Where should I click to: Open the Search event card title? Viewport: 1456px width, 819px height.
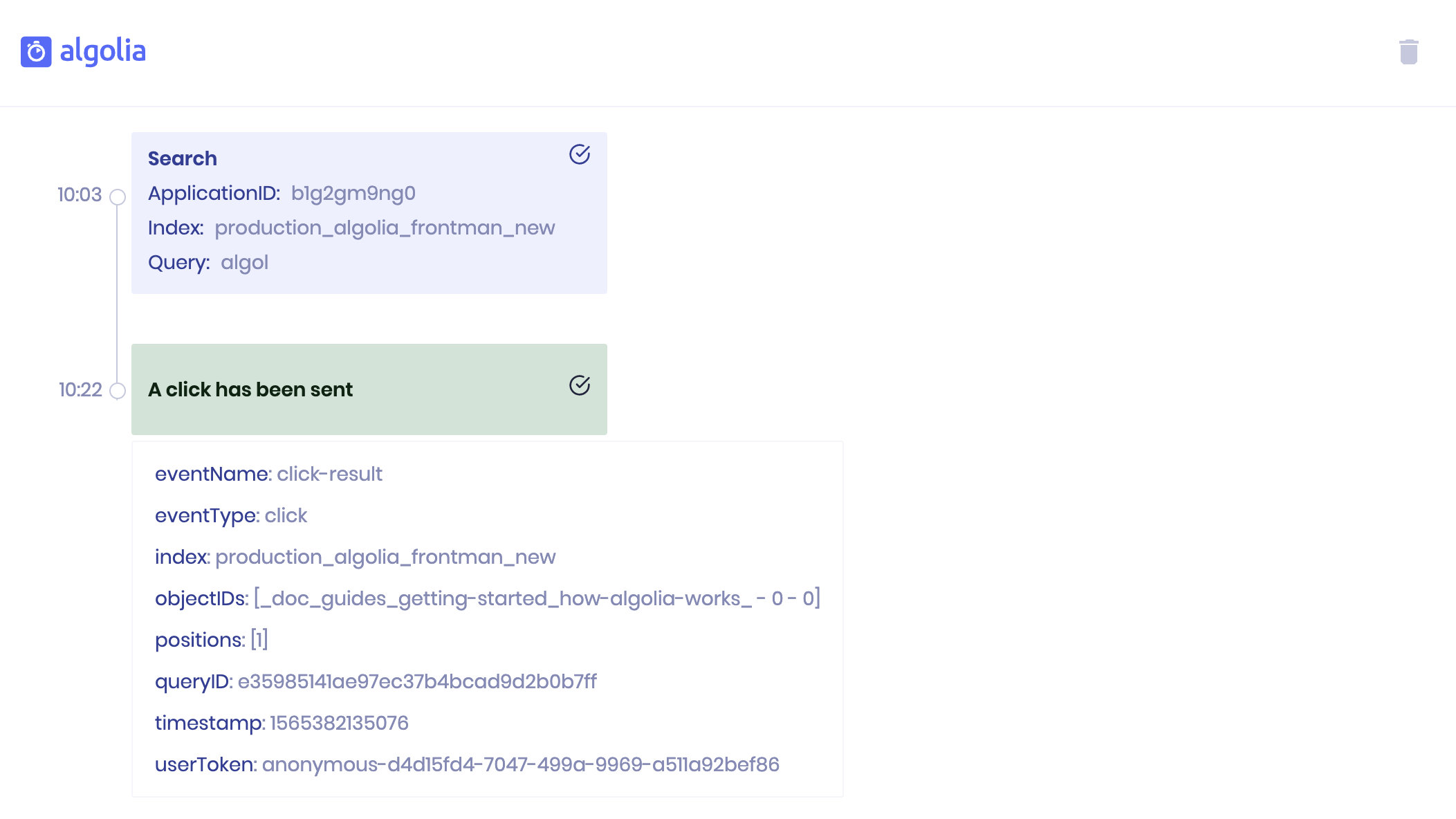coord(183,158)
